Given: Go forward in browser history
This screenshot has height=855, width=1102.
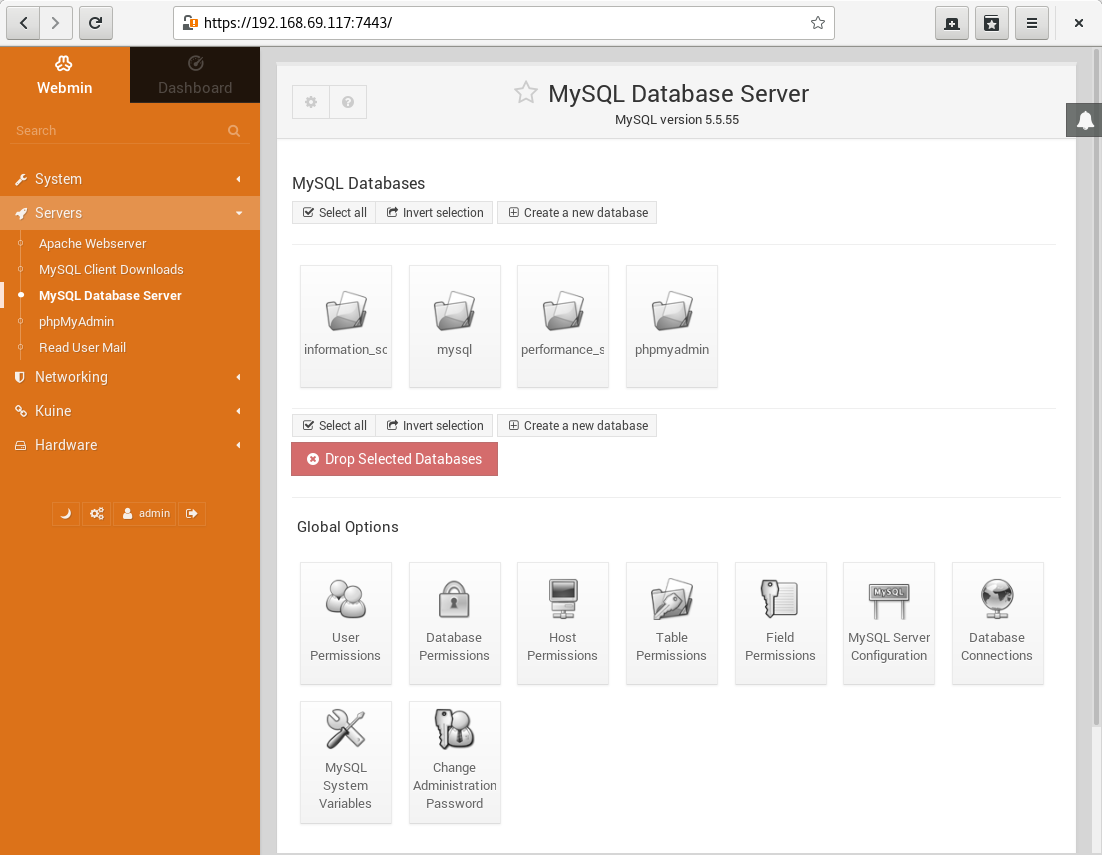Looking at the screenshot, I should tap(56, 23).
